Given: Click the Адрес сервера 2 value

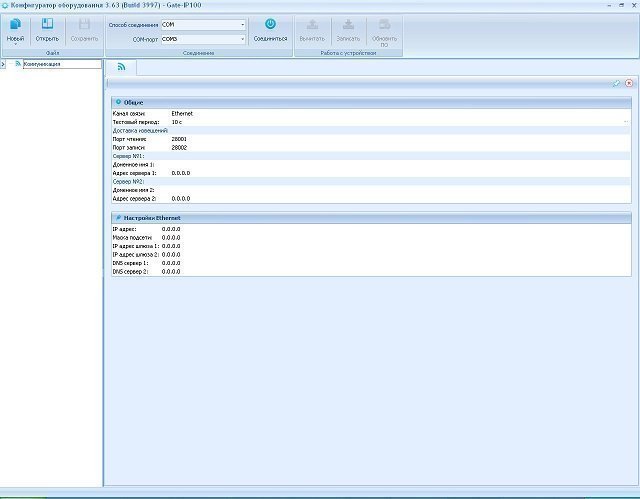Looking at the screenshot, I should click(x=180, y=199).
